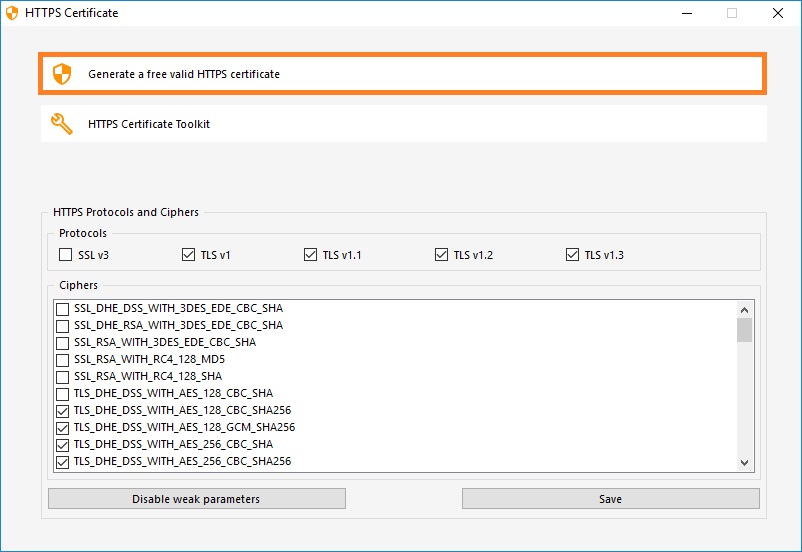Image resolution: width=802 pixels, height=552 pixels.
Task: Enable SSL_RSA_WITH_RC4_128_MD5 cipher
Action: click(x=63, y=359)
